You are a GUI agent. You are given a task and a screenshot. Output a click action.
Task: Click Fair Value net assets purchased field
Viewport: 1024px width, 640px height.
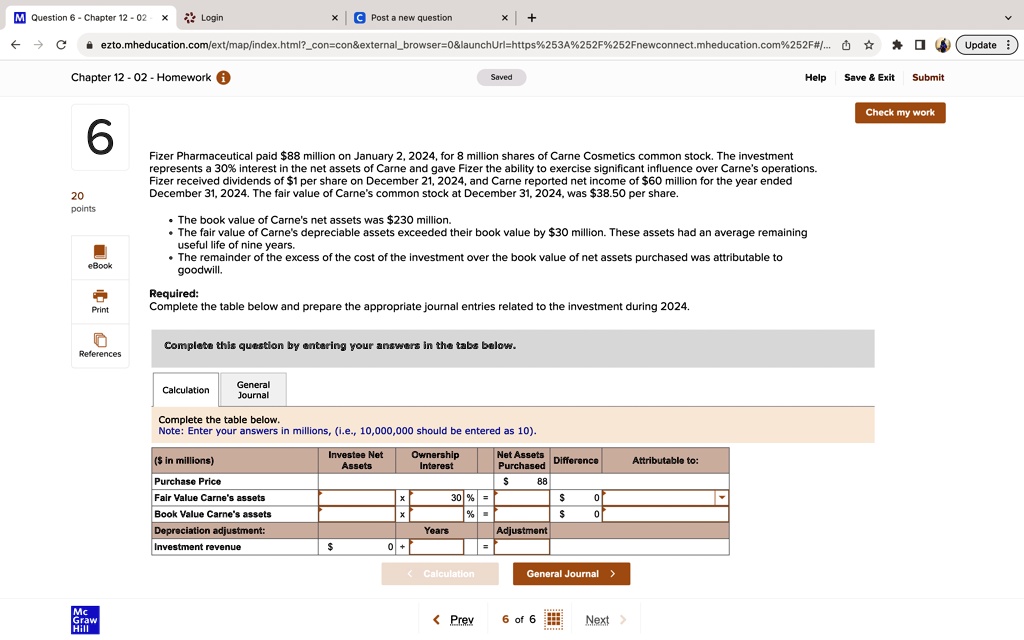(x=522, y=498)
